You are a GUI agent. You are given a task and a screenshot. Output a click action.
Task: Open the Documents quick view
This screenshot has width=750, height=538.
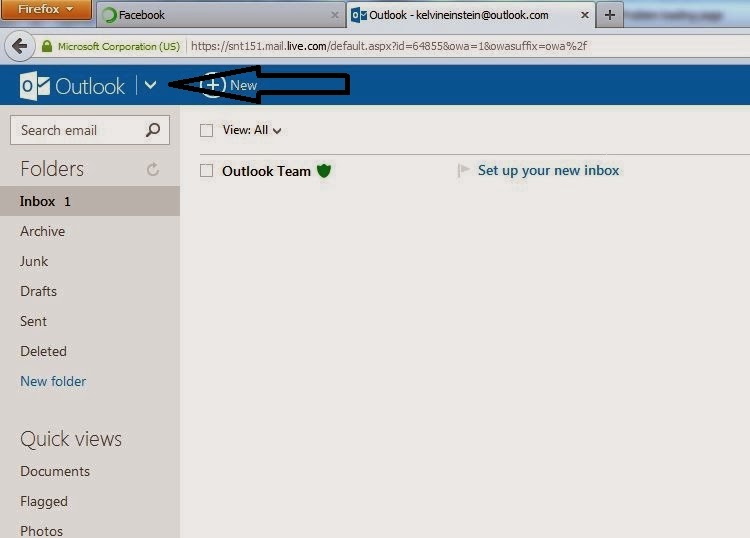55,472
